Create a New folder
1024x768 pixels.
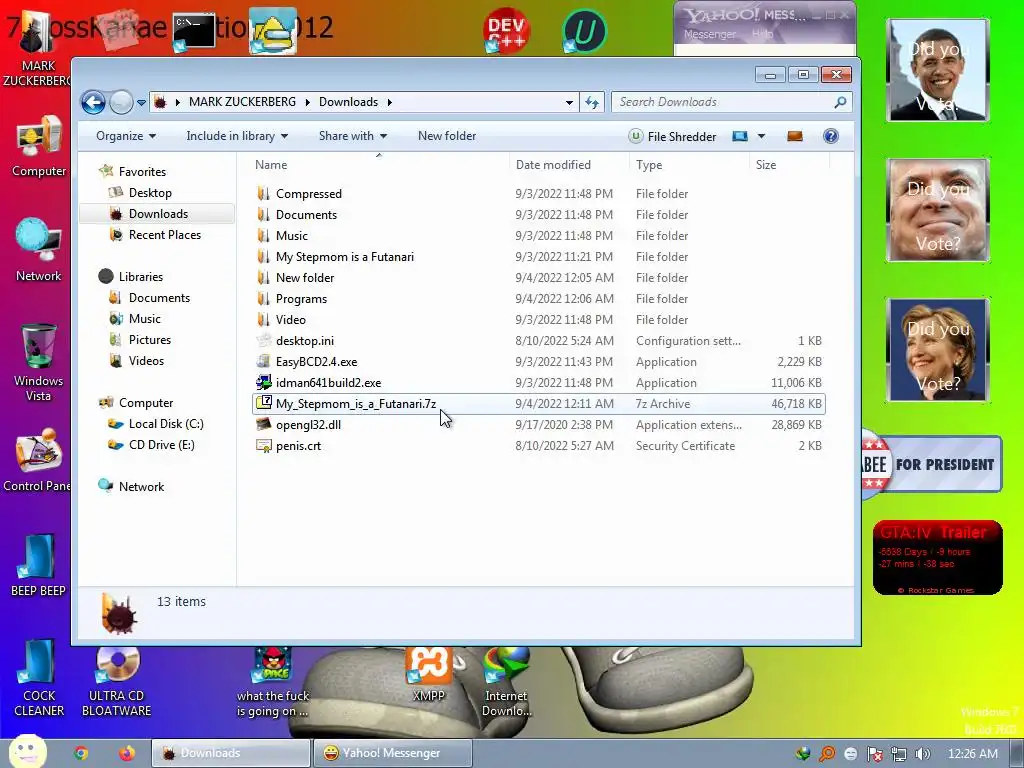pos(447,136)
